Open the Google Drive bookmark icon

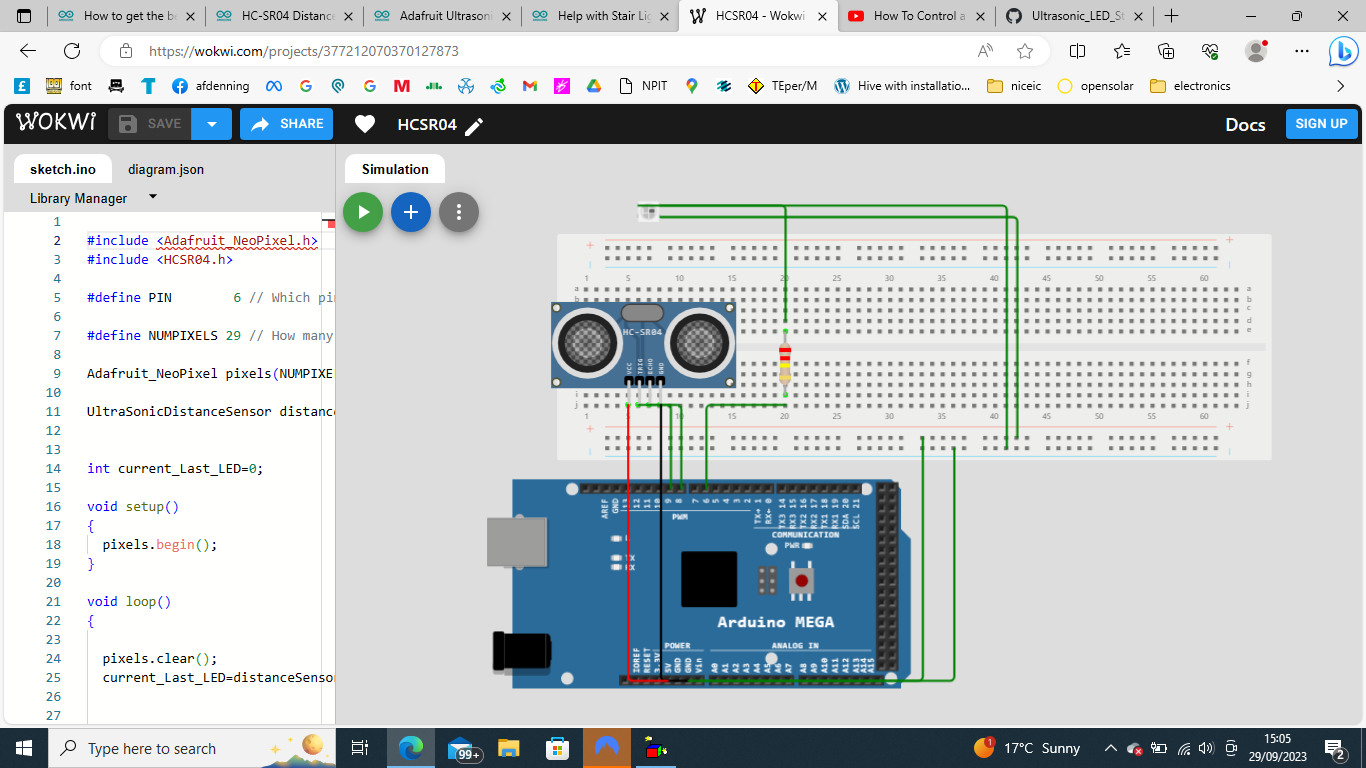[x=593, y=86]
